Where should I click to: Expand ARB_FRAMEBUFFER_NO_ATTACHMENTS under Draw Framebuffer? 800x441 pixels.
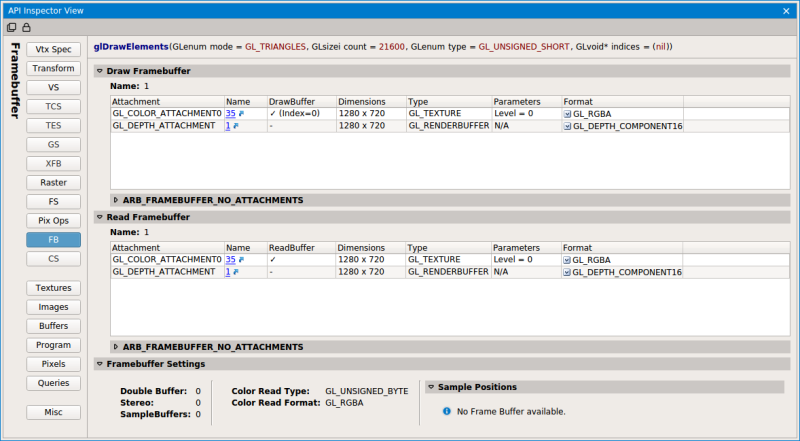pyautogui.click(x=116, y=200)
